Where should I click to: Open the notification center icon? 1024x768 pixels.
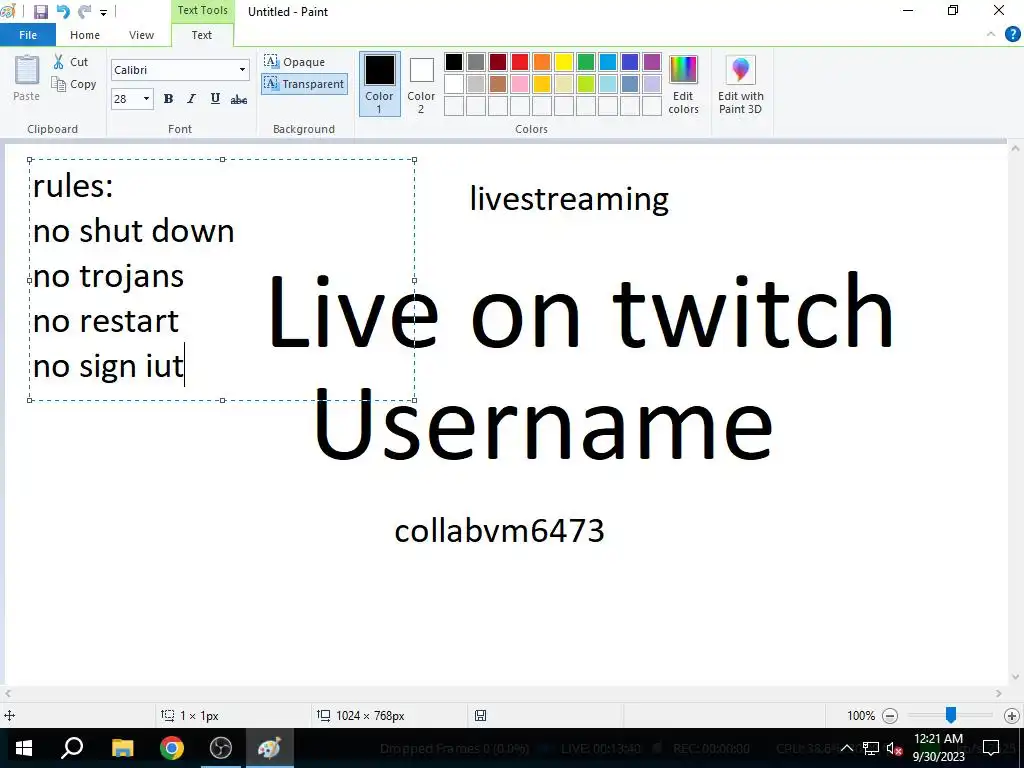991,748
